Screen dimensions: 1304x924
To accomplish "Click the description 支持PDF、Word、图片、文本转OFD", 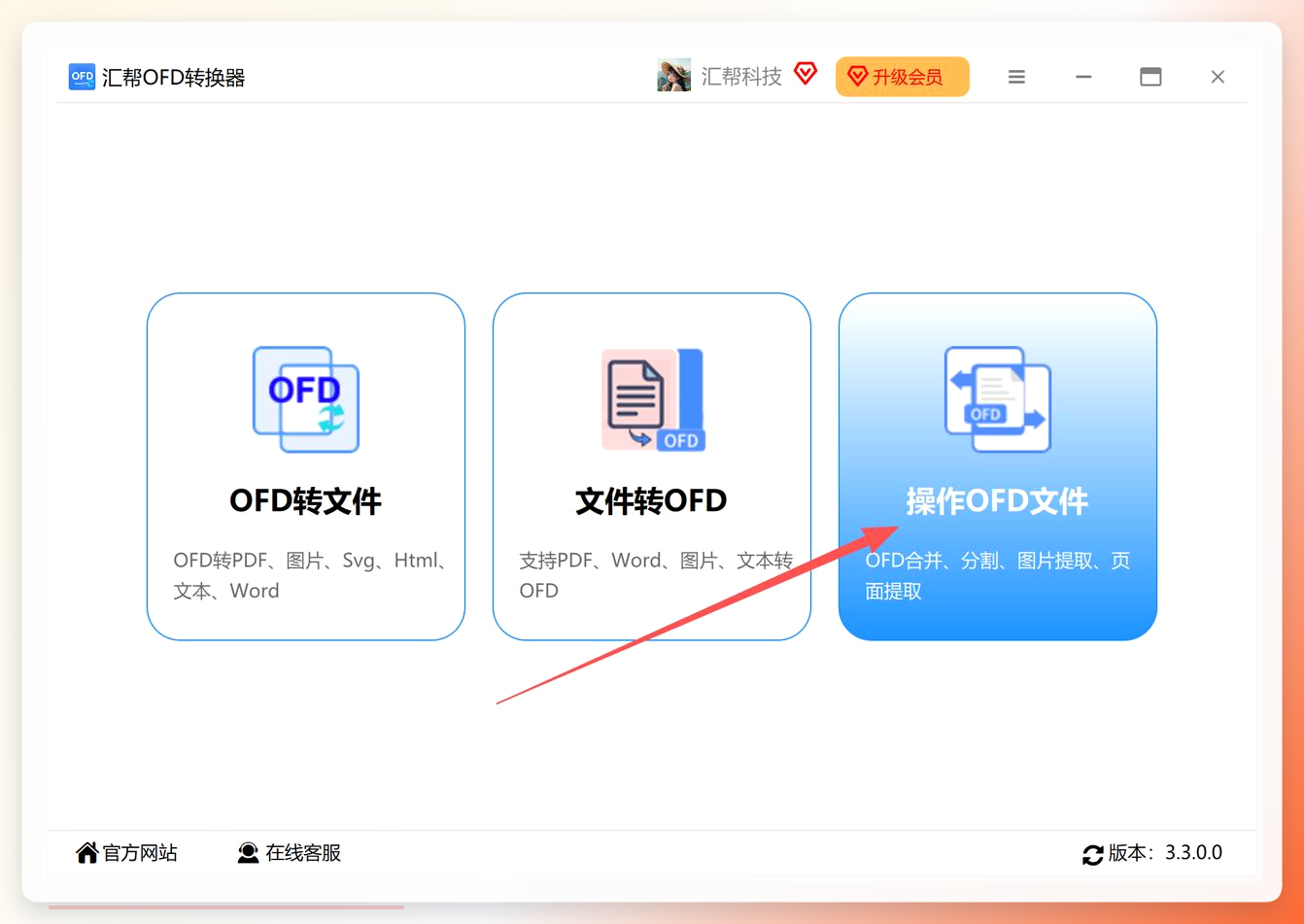I will (x=656, y=575).
